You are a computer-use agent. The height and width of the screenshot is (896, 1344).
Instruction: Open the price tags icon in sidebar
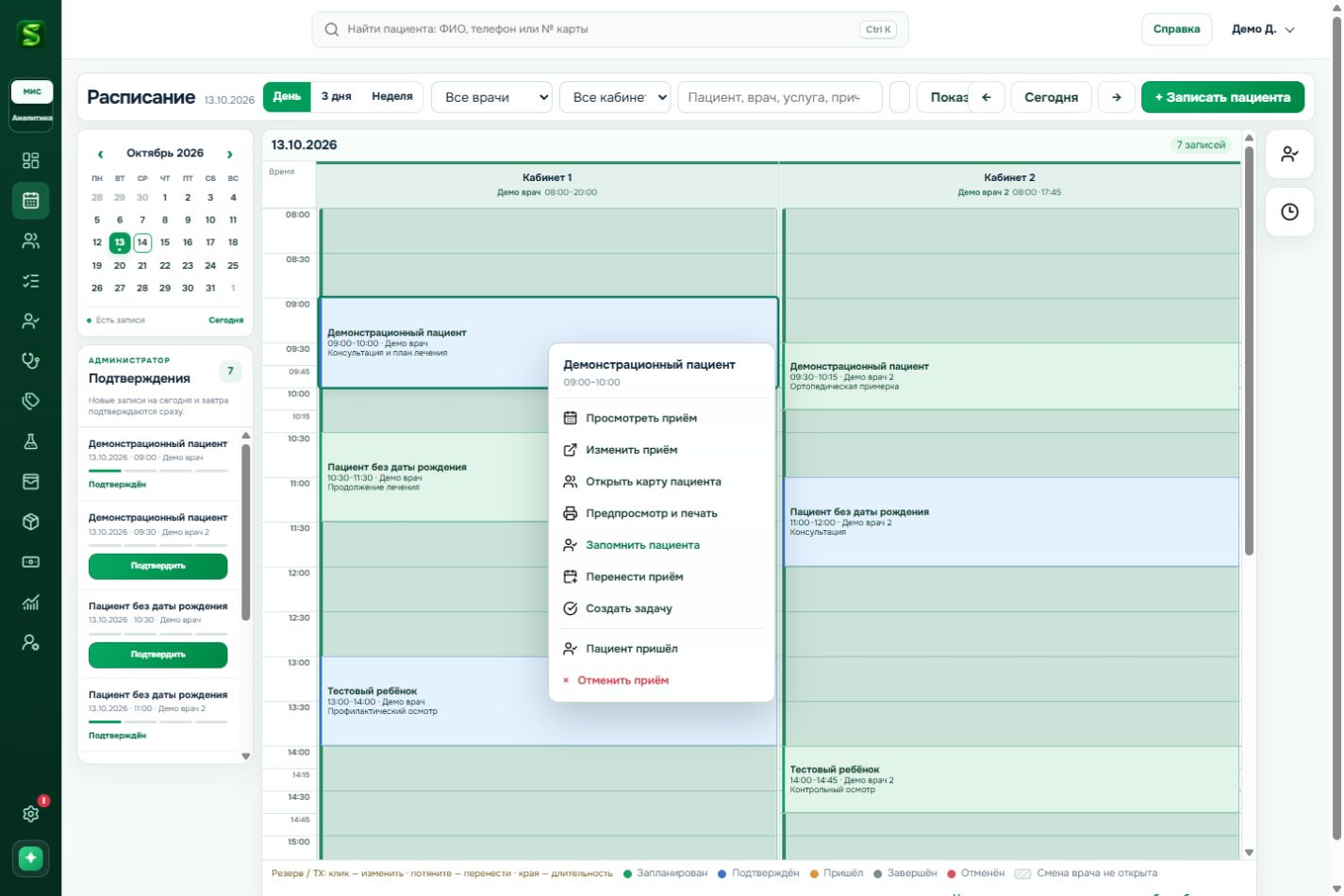(31, 401)
